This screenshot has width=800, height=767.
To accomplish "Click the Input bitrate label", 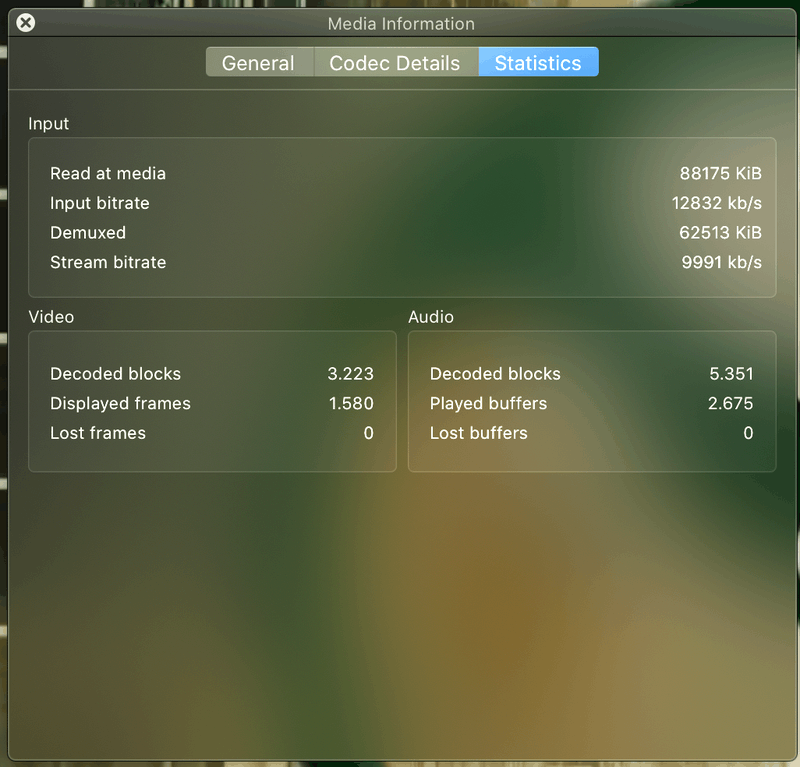I will (99, 203).
